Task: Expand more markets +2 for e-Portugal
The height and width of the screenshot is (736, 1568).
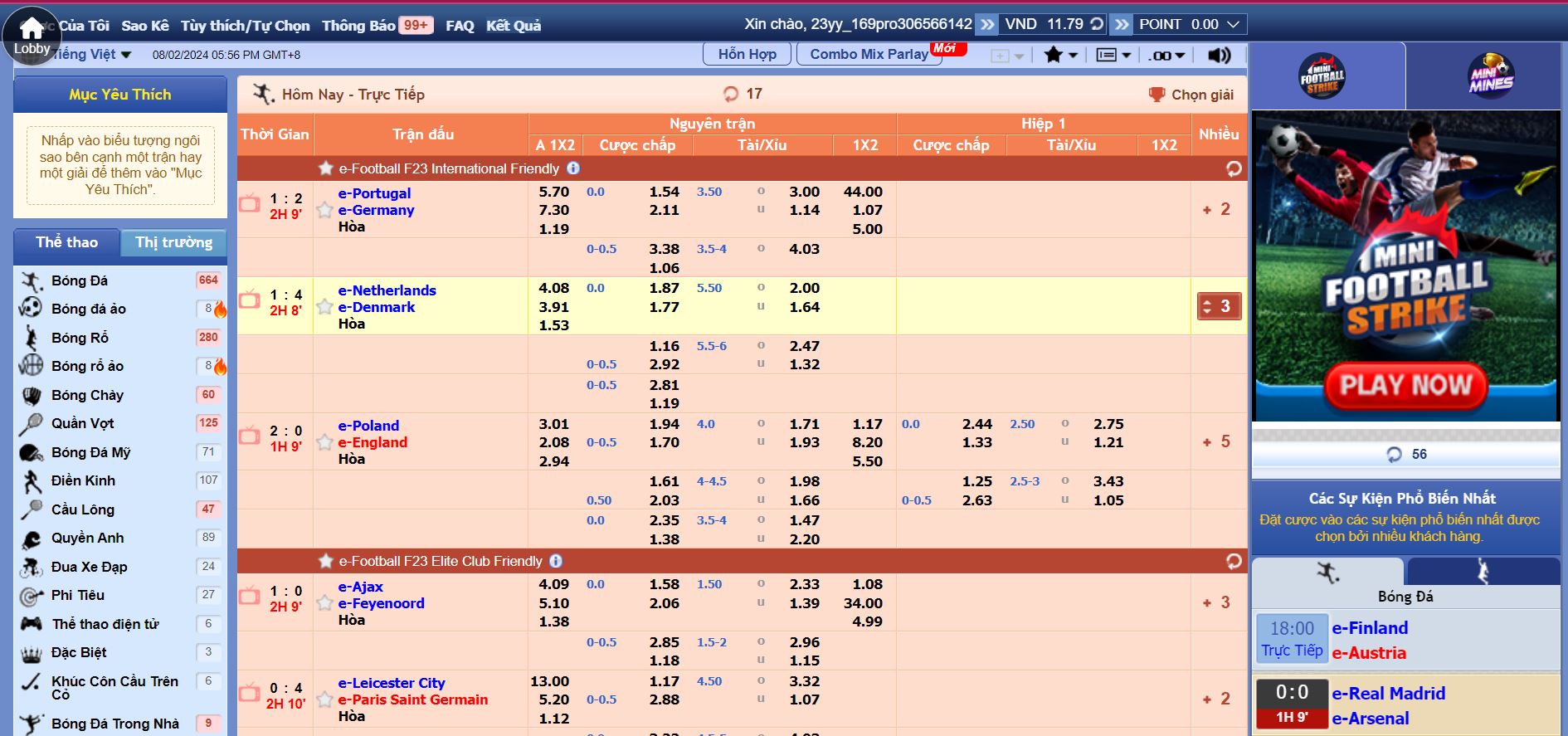Action: (x=1218, y=209)
